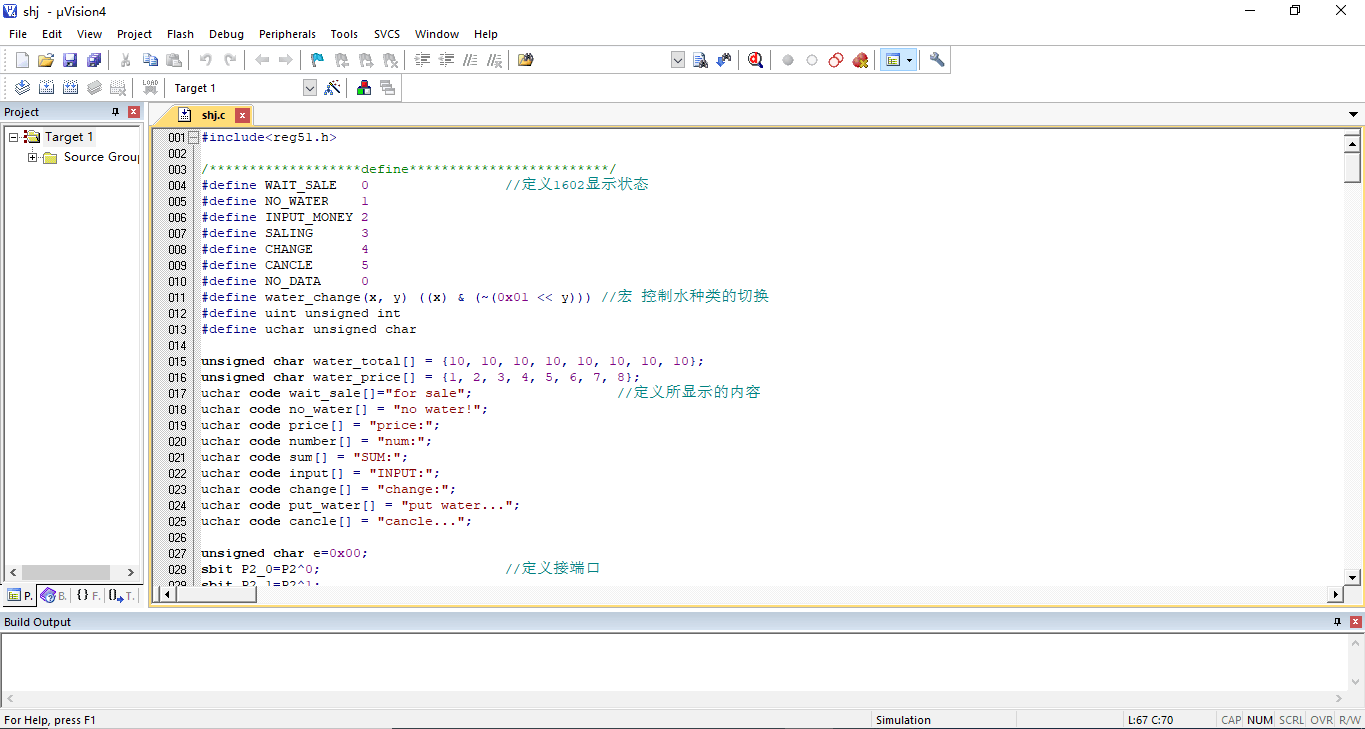
Task: Open the Edit menu
Action: click(52, 34)
